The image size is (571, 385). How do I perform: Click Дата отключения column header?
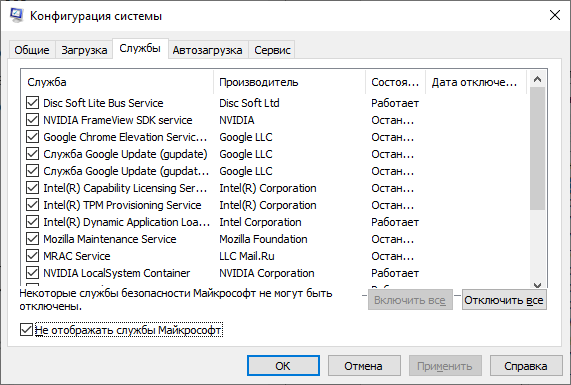point(476,82)
